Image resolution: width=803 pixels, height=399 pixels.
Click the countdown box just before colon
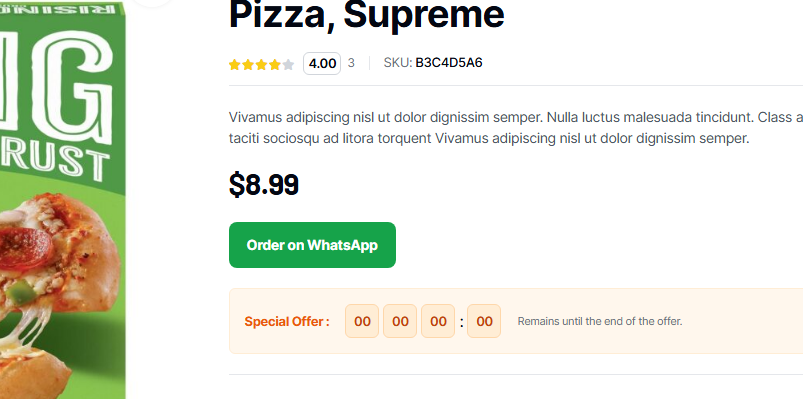(x=438, y=321)
